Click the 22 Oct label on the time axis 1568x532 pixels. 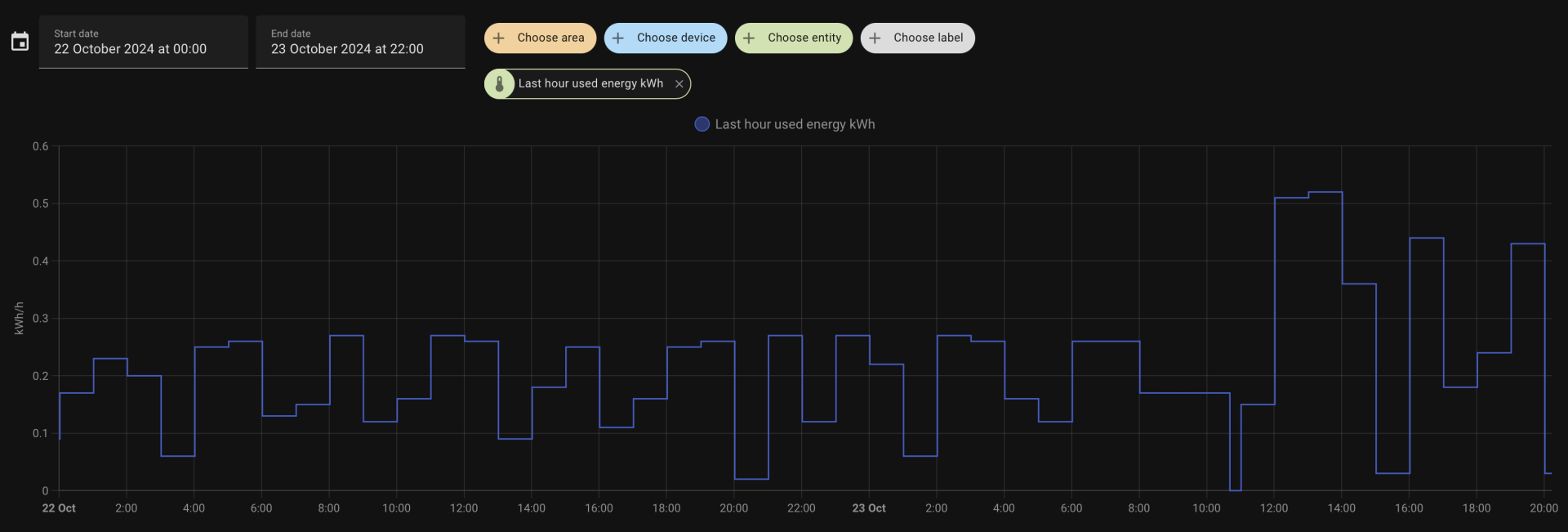59,508
